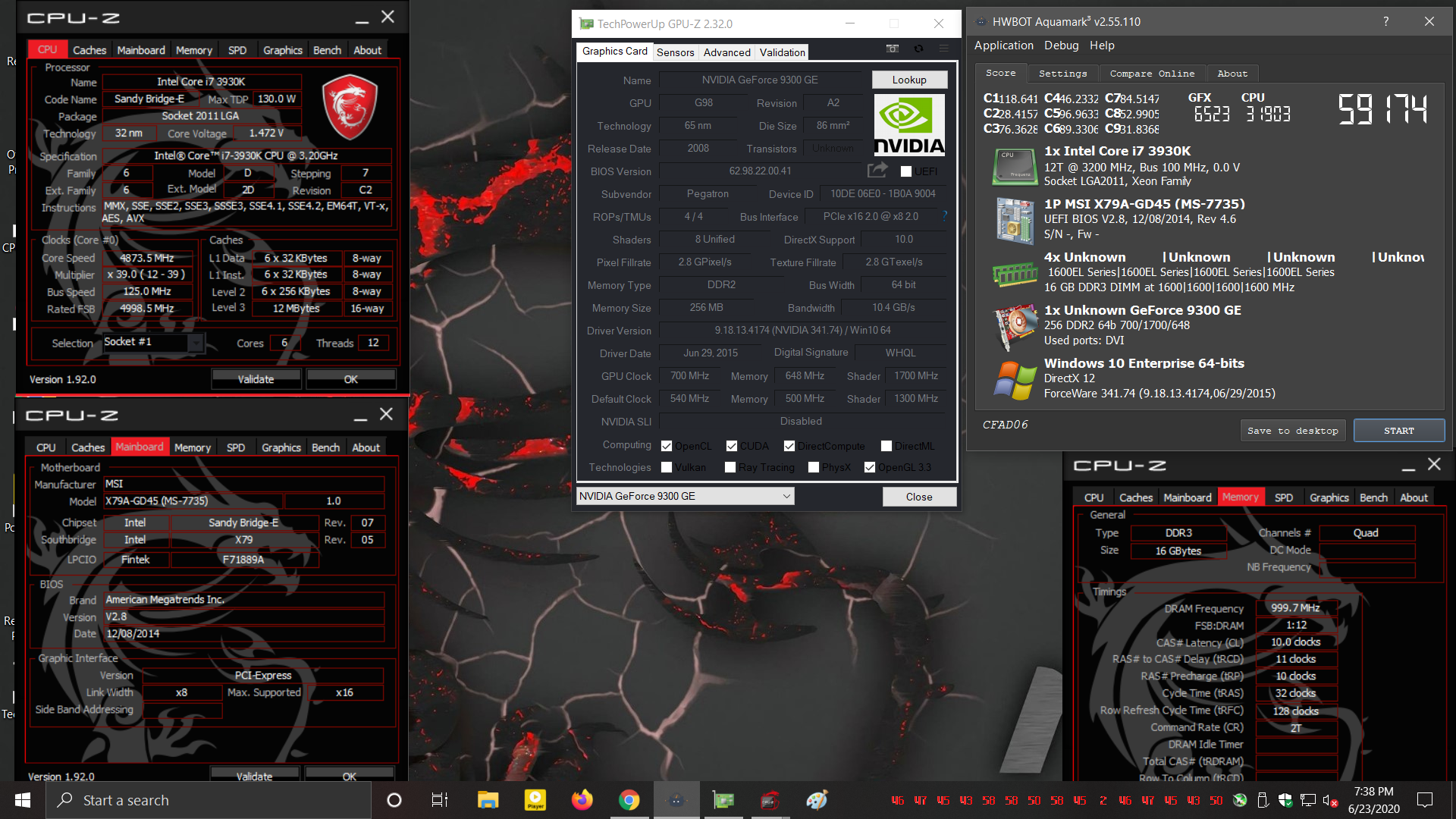Screen dimensions: 1456x819
Task: Open Cortana from the taskbar circle
Action: (x=394, y=800)
